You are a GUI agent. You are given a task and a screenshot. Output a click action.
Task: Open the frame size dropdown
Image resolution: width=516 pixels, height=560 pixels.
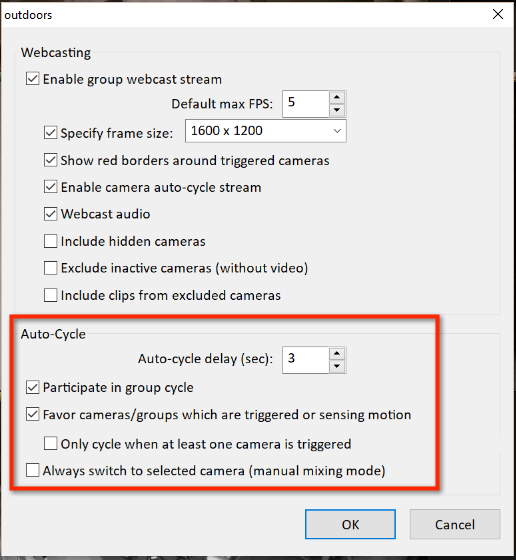coord(266,131)
